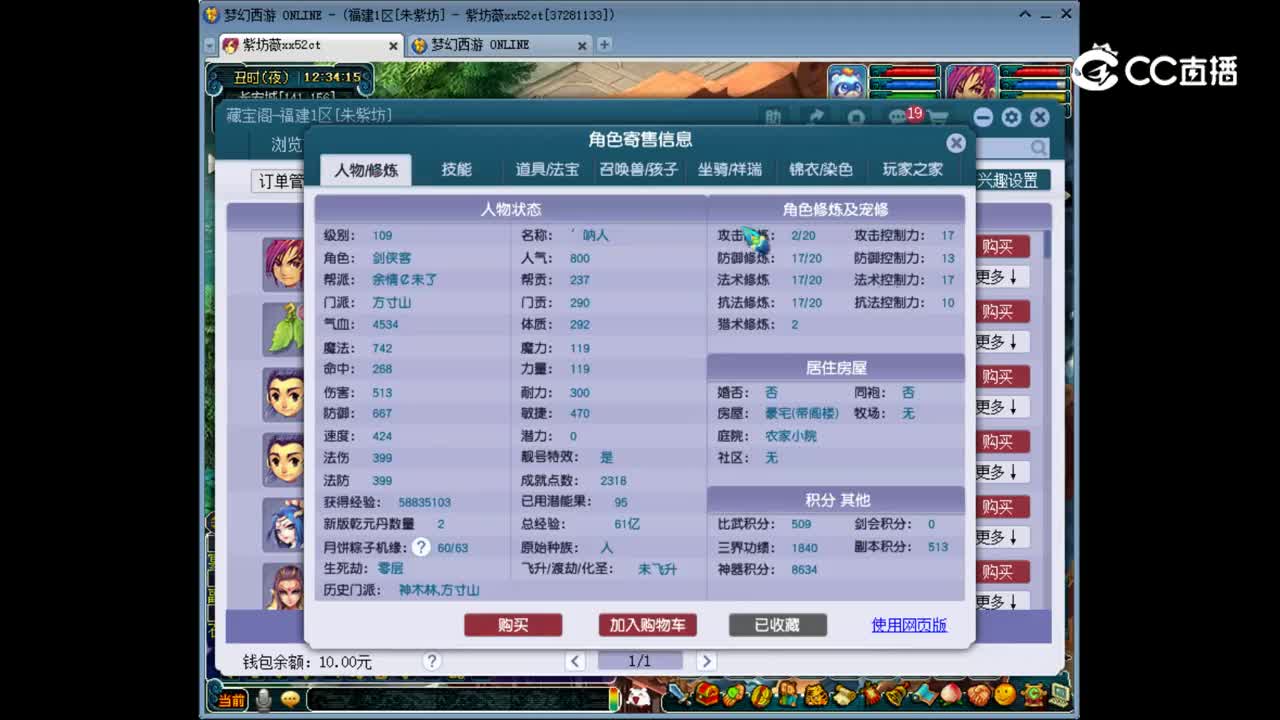Click the help icon beside 钱包余额
This screenshot has width=1280, height=720.
(x=431, y=661)
